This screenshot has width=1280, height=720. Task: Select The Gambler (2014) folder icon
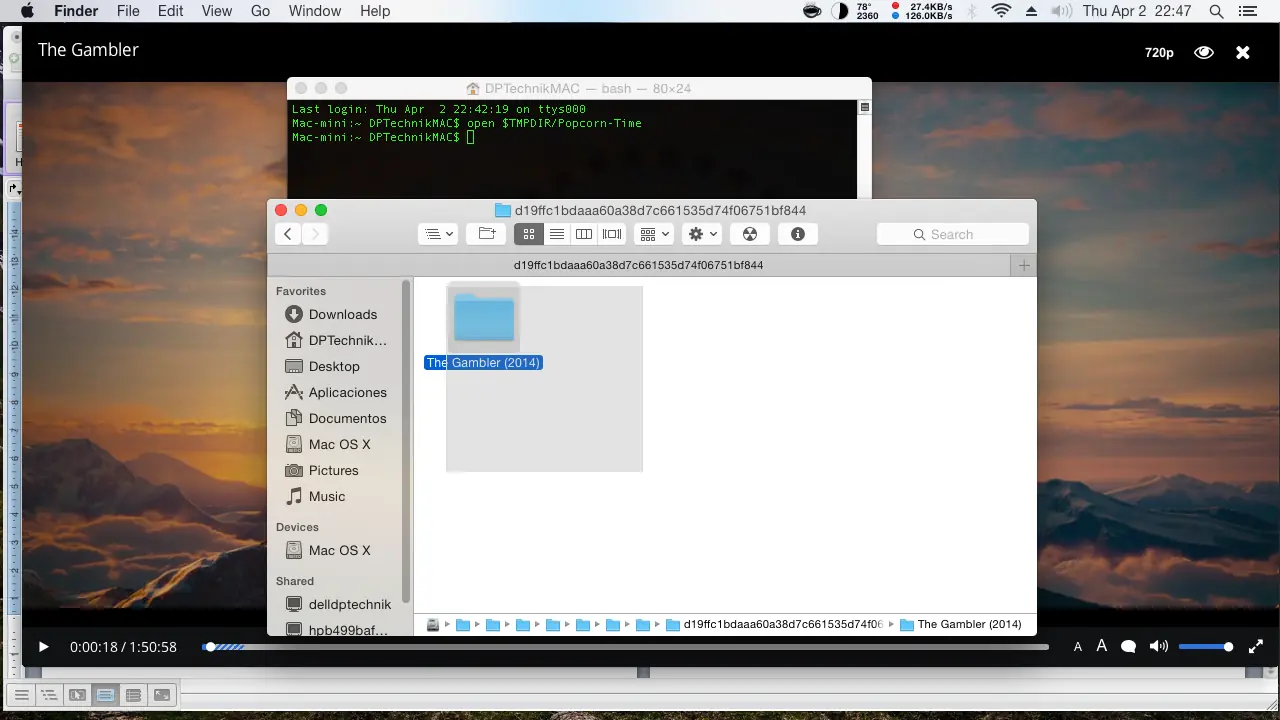pos(484,317)
